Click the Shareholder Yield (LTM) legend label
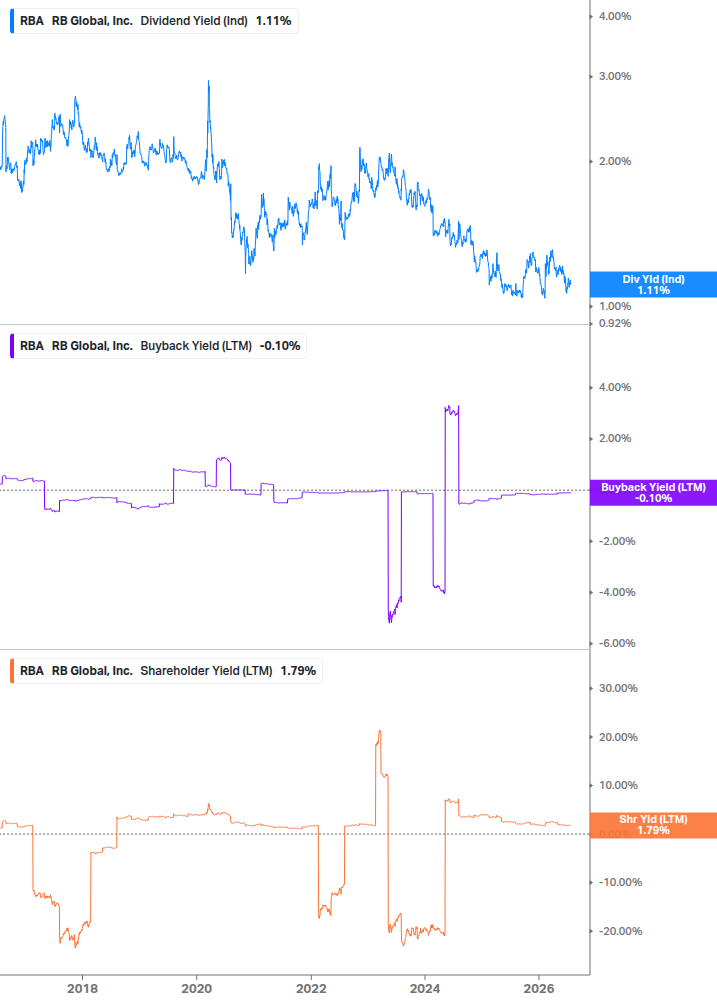The height and width of the screenshot is (1005, 717). tap(206, 670)
